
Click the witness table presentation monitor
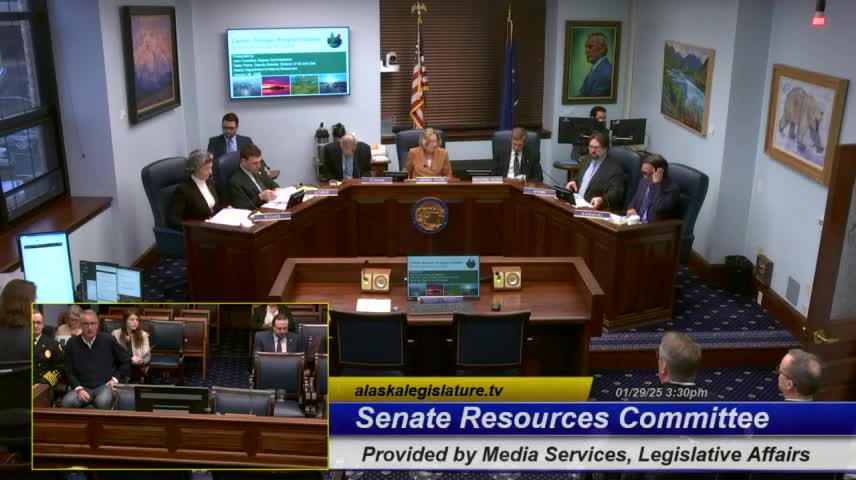(x=443, y=277)
